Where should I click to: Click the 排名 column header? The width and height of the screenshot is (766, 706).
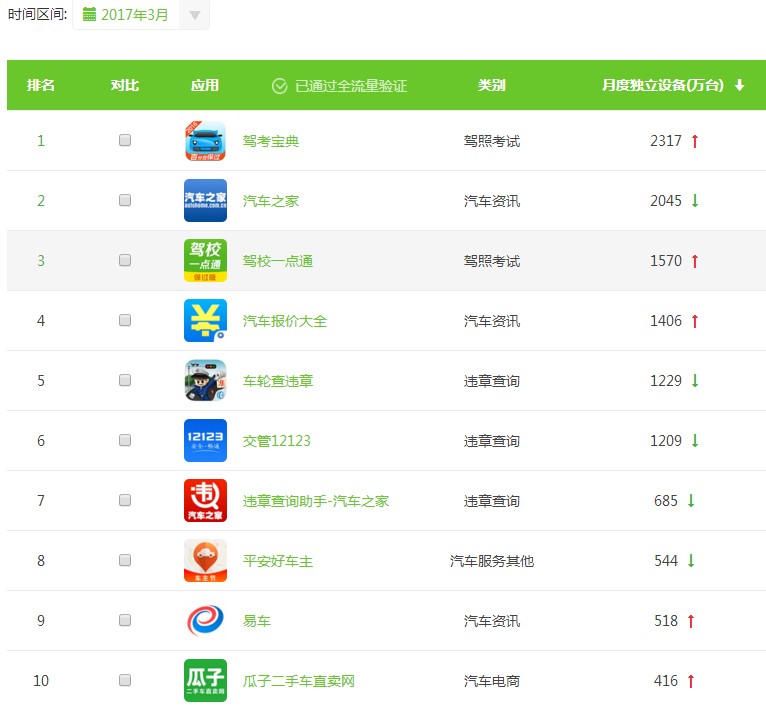coord(41,85)
